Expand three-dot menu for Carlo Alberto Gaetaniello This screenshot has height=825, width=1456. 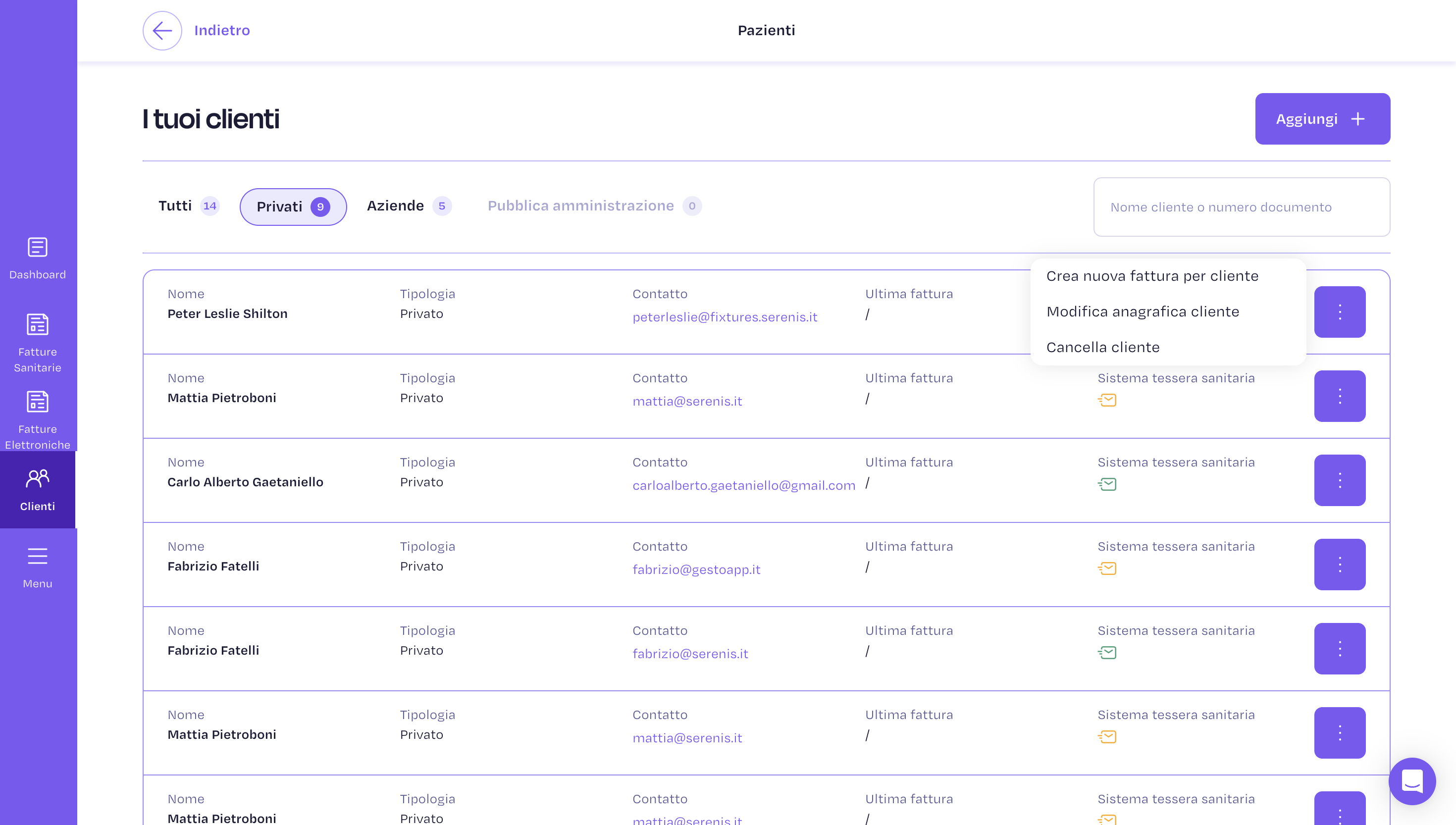tap(1339, 480)
